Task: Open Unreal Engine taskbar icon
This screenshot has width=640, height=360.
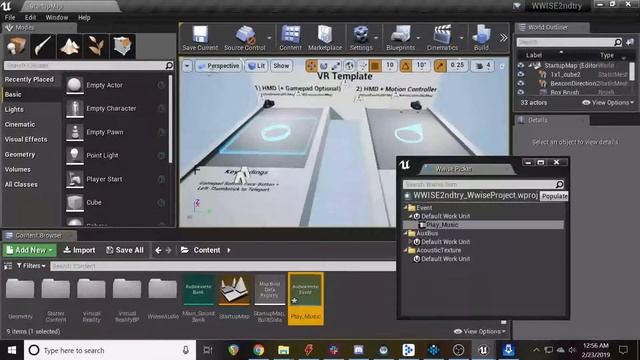Action: click(483, 350)
